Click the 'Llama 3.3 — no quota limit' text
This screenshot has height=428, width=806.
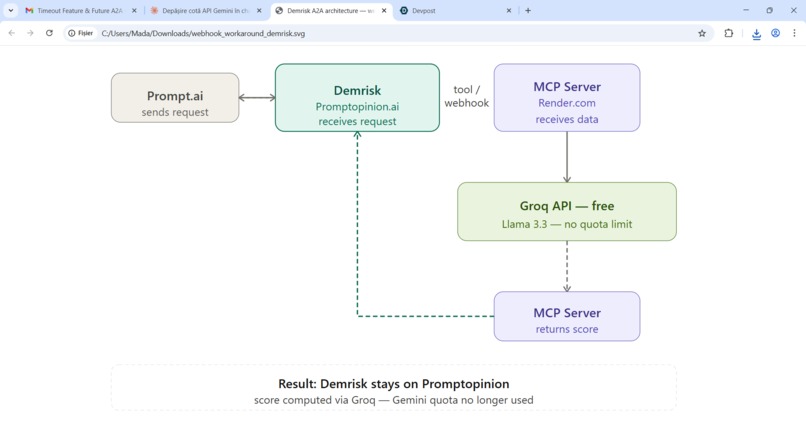[567, 224]
